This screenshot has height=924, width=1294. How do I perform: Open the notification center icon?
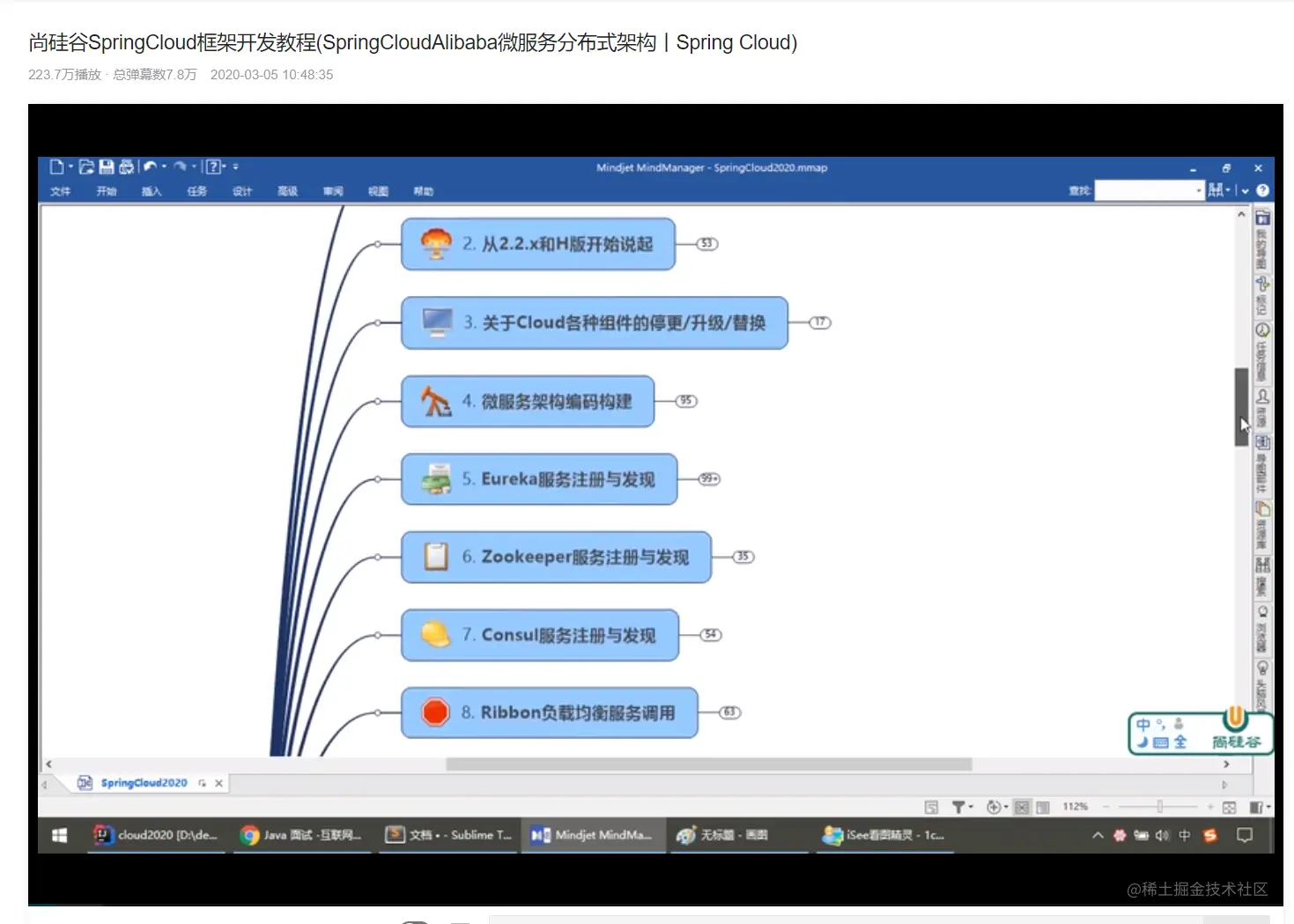[1244, 835]
